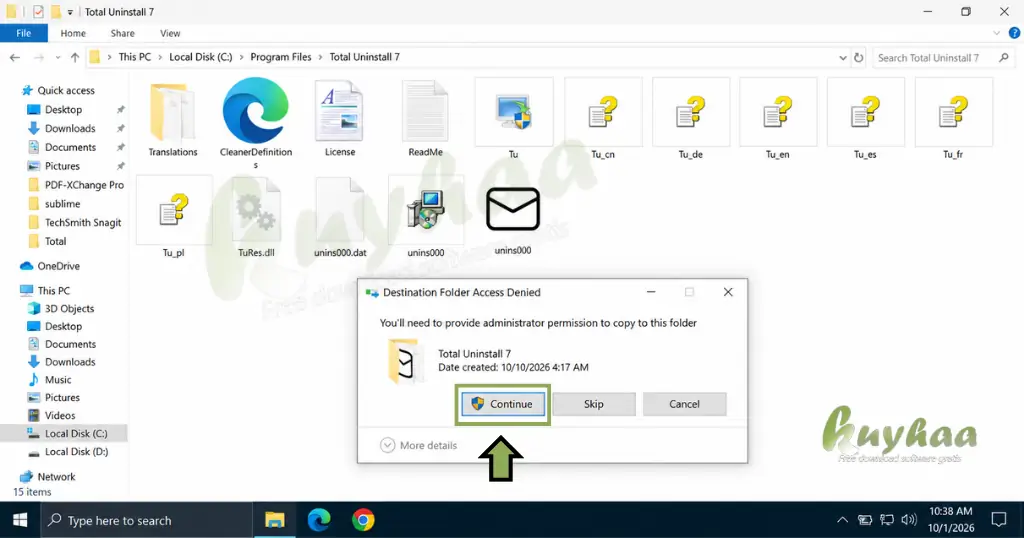The image size is (1024, 538).
Task: Show hidden system tray icons
Action: pyautogui.click(x=842, y=520)
